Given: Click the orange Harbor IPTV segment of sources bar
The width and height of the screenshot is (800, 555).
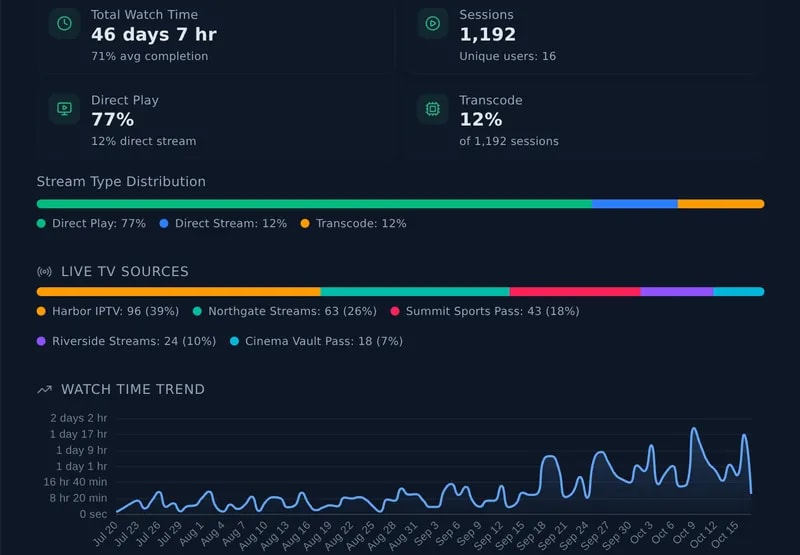Looking at the screenshot, I should click(179, 292).
